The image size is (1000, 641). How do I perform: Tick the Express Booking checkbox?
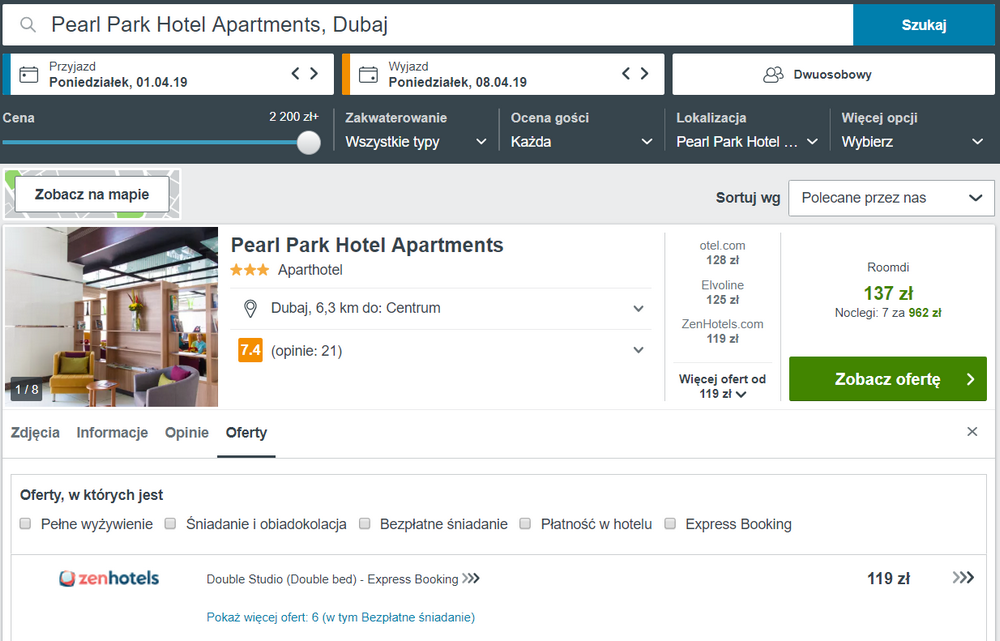670,524
